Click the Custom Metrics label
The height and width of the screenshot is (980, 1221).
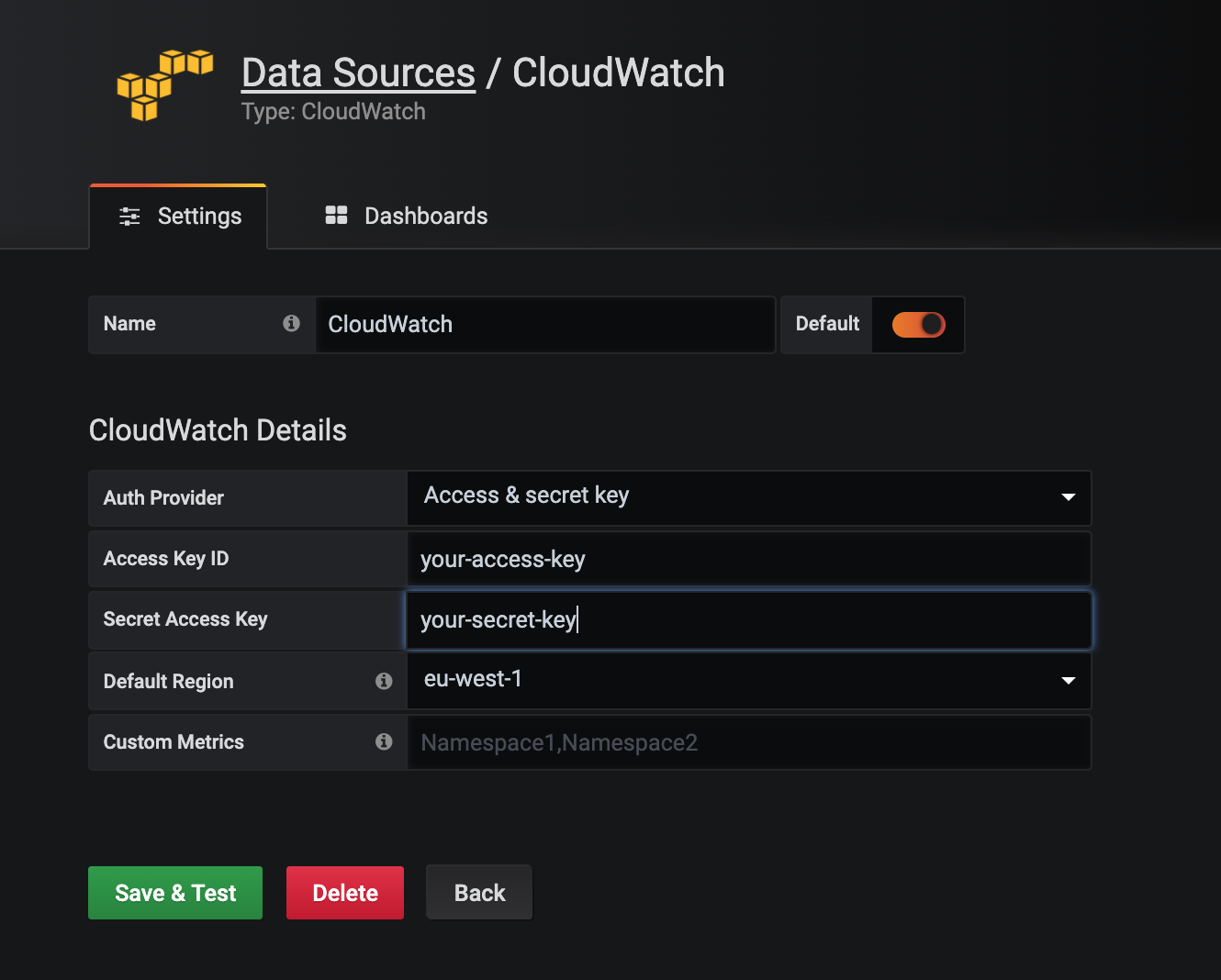coord(174,742)
